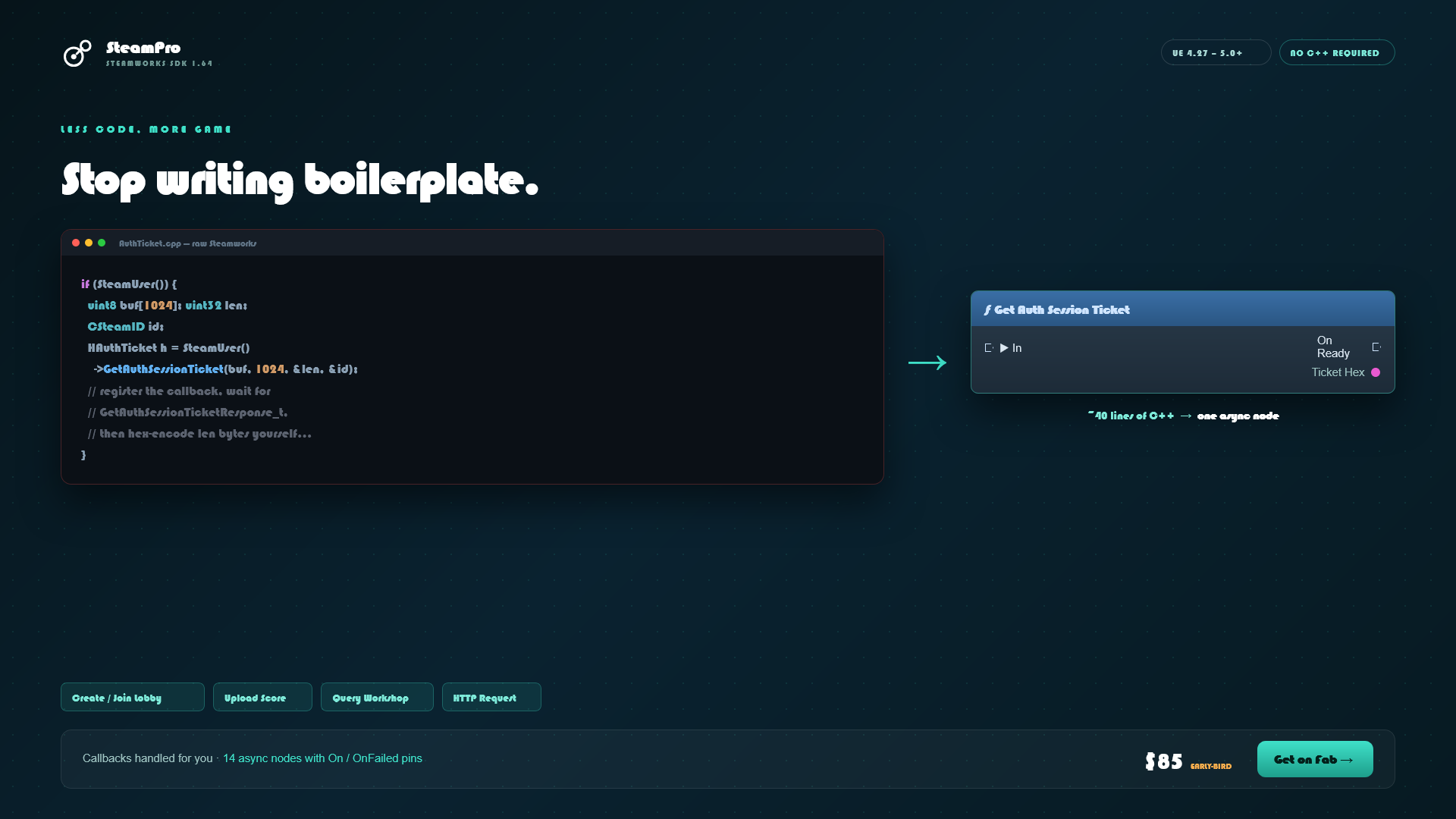This screenshot has height=819, width=1456.
Task: Click the 'one async node' caption text
Action: click(x=1238, y=416)
